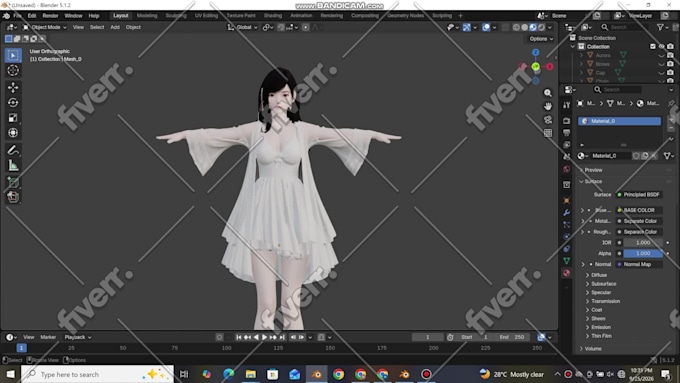Screen dimensions: 680x383
Task: Open the Modifiers wrench properties tab
Action: pyautogui.click(x=566, y=213)
